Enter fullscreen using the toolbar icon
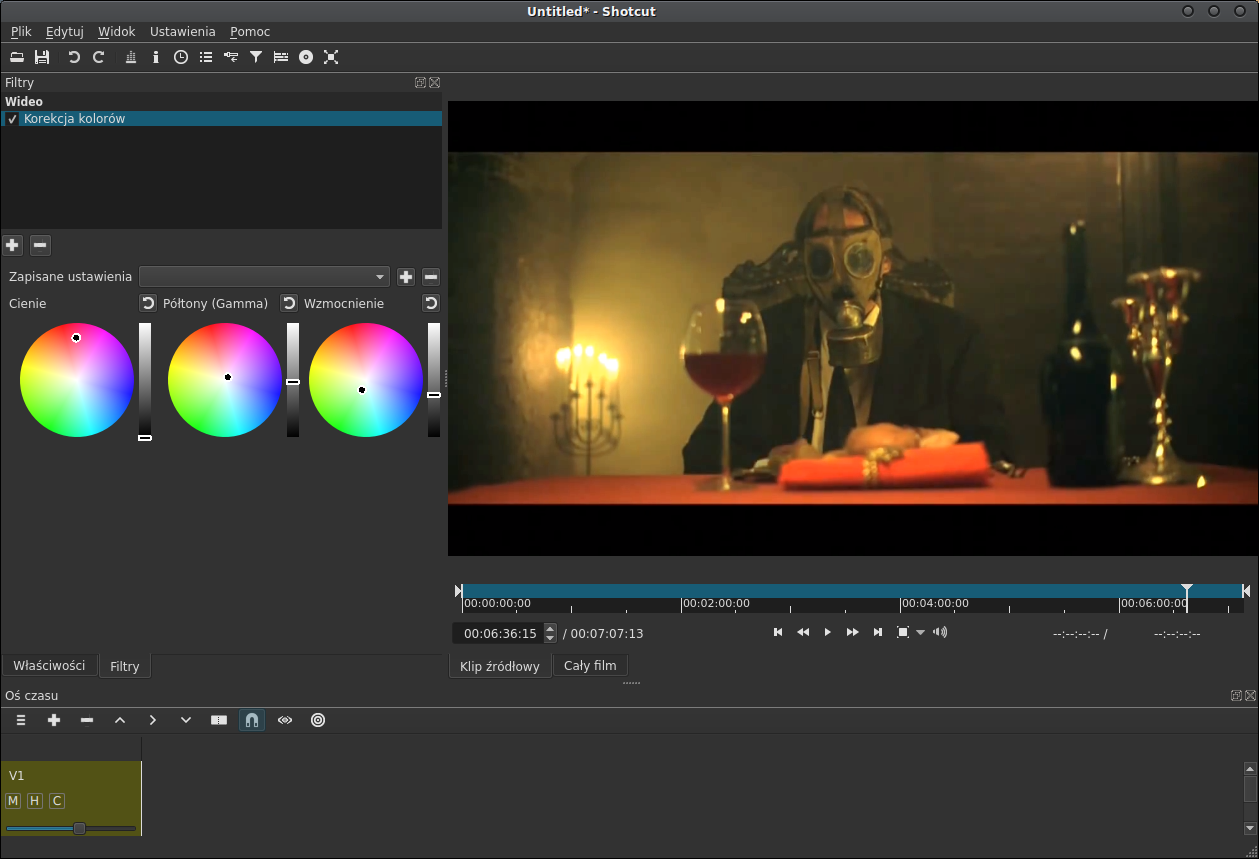Screen dimensions: 1259x859 coord(331,57)
